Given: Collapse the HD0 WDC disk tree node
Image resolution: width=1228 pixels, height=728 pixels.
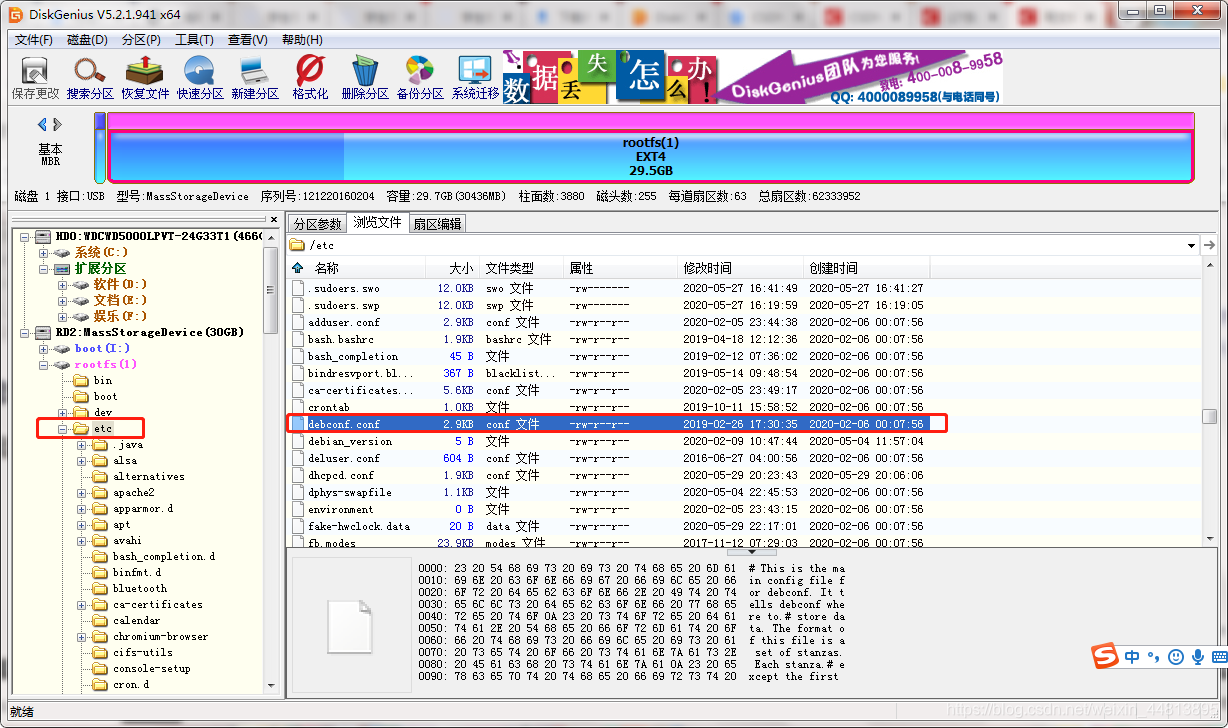Looking at the screenshot, I should click(27, 236).
